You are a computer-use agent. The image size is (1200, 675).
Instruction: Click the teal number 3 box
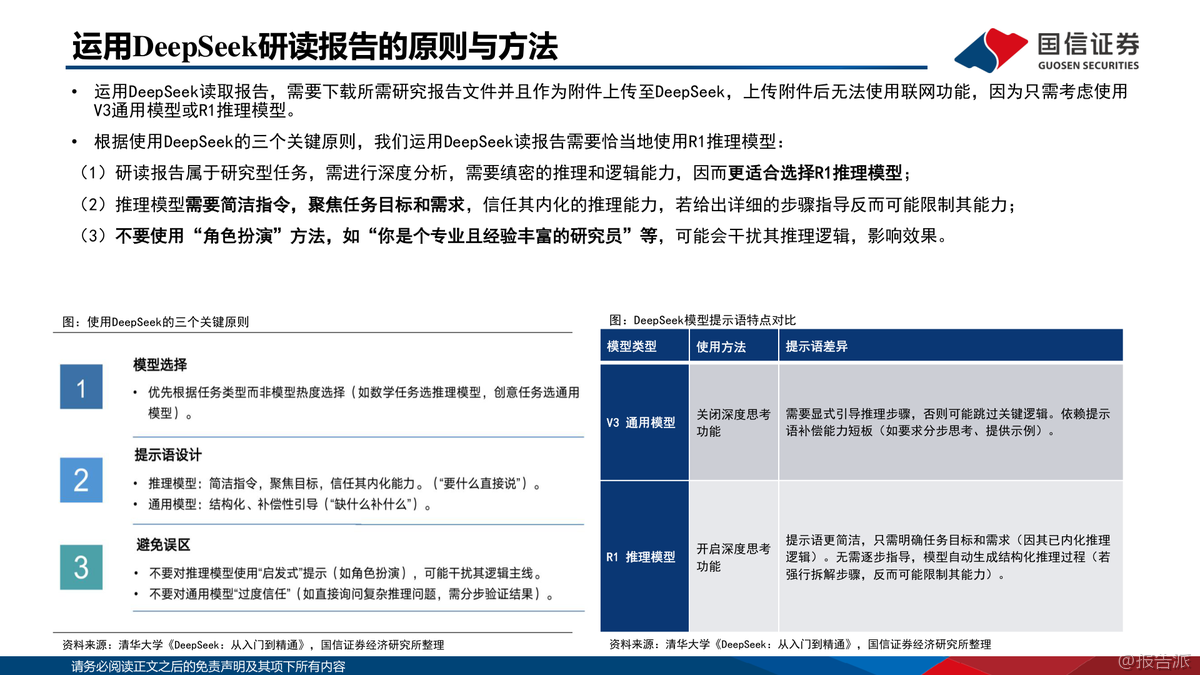pos(81,568)
